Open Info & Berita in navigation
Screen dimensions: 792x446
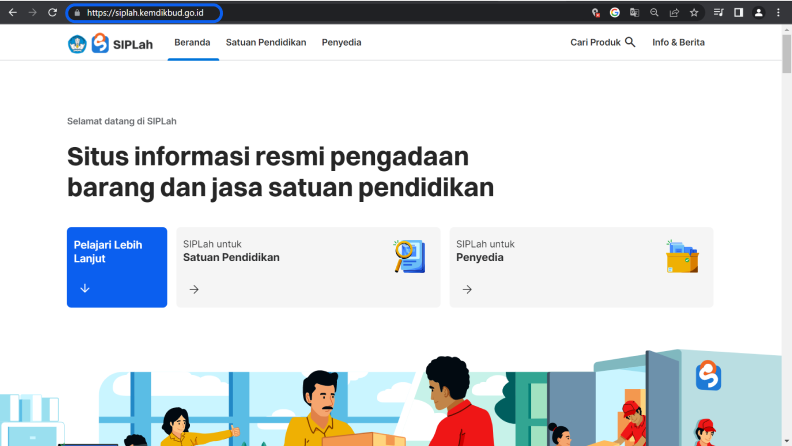click(678, 42)
